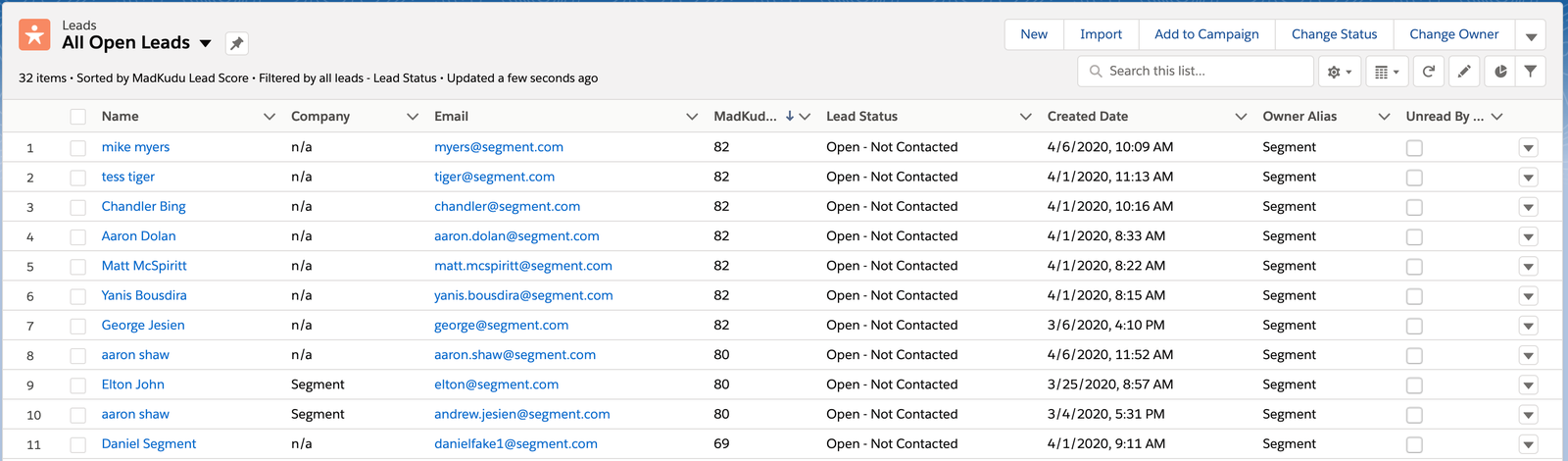Click the 3/25/2020, 8:57 AM date cell
The image size is (1568, 461).
1110,384
